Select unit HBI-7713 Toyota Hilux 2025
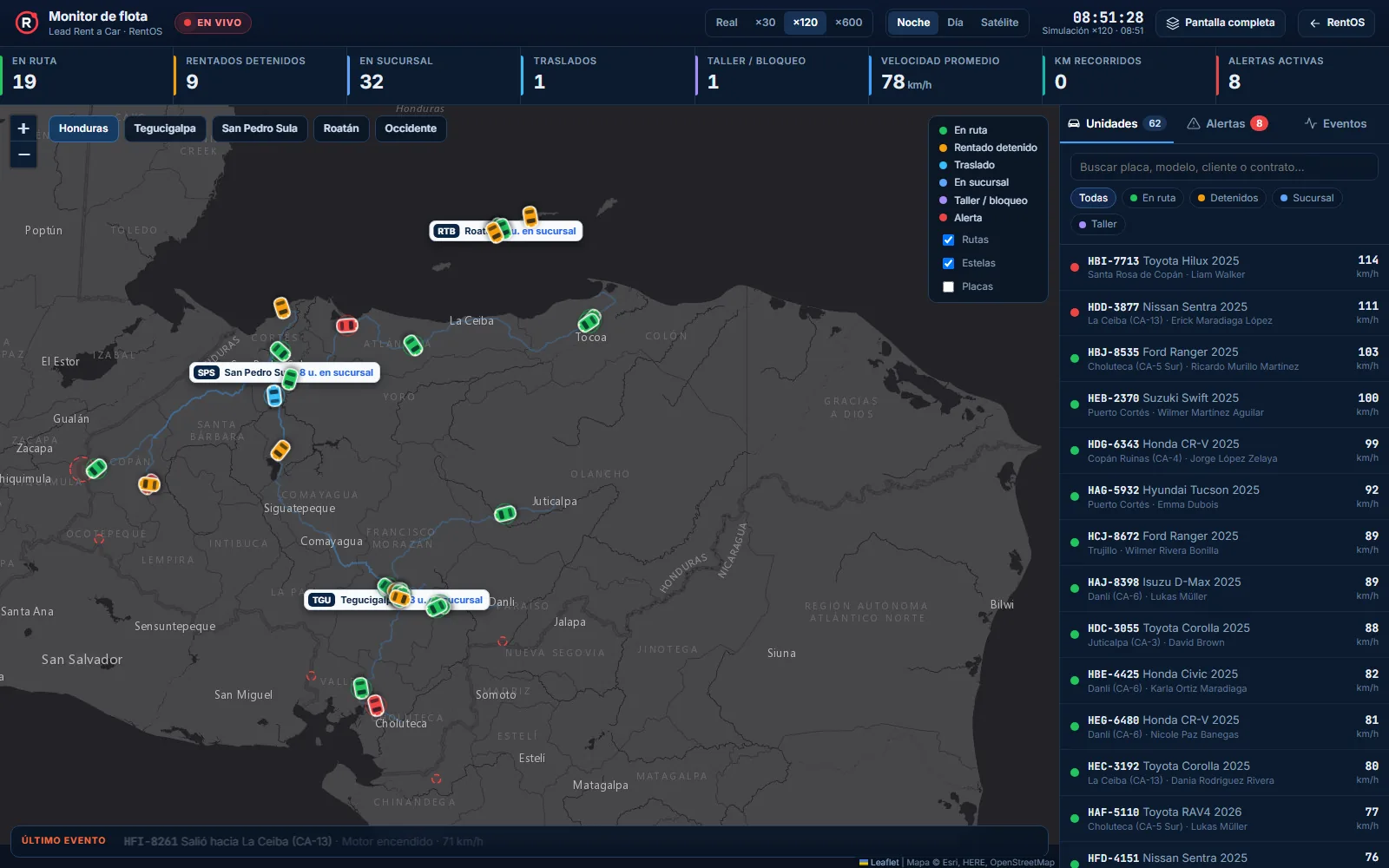Viewport: 1389px width, 868px height. (1224, 267)
